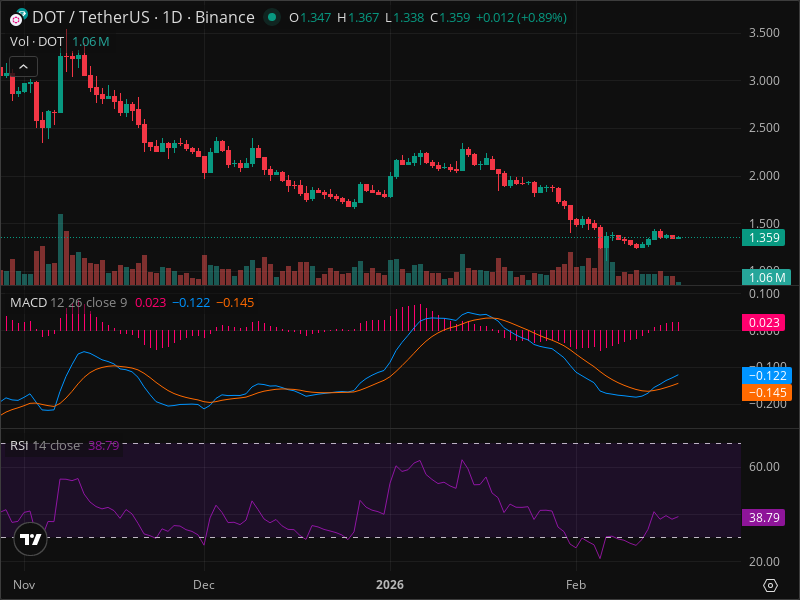Screen dimensions: 800x600
Task: Open chart settings gear icon
Action: [x=770, y=585]
